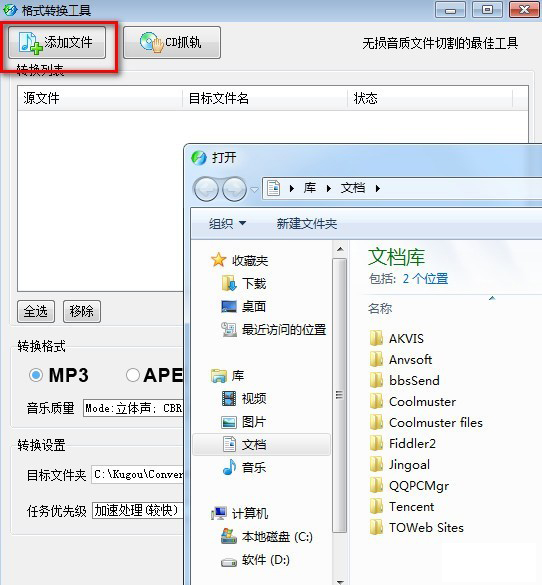542x585 pixels.
Task: Open 最近访问的位置 in sidebar
Action: tap(274, 330)
